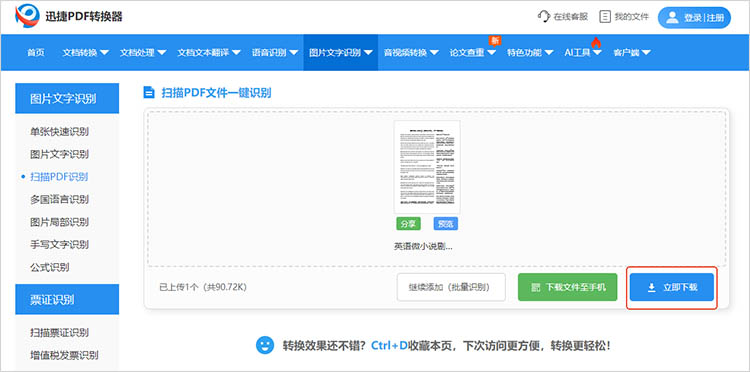Image resolution: width=750 pixels, height=372 pixels.
Task: Select 手写文字识别 in the sidebar
Action: tap(59, 245)
